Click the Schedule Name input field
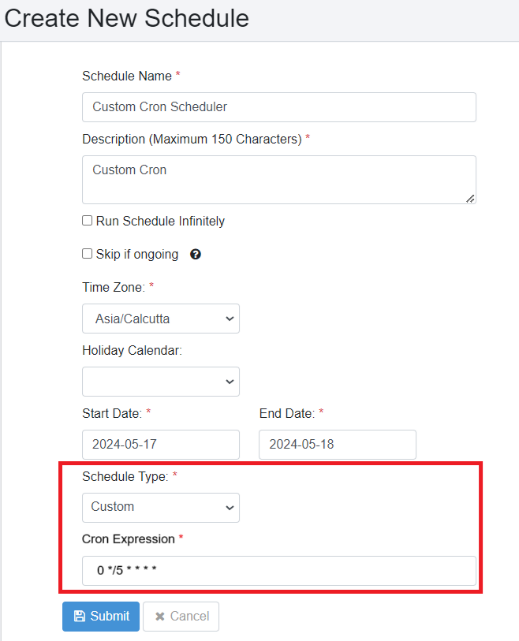 coord(279,107)
